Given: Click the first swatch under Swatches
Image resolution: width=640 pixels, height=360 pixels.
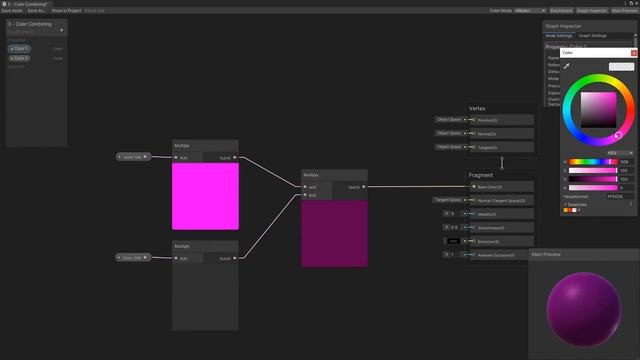Looking at the screenshot, I should (x=566, y=210).
